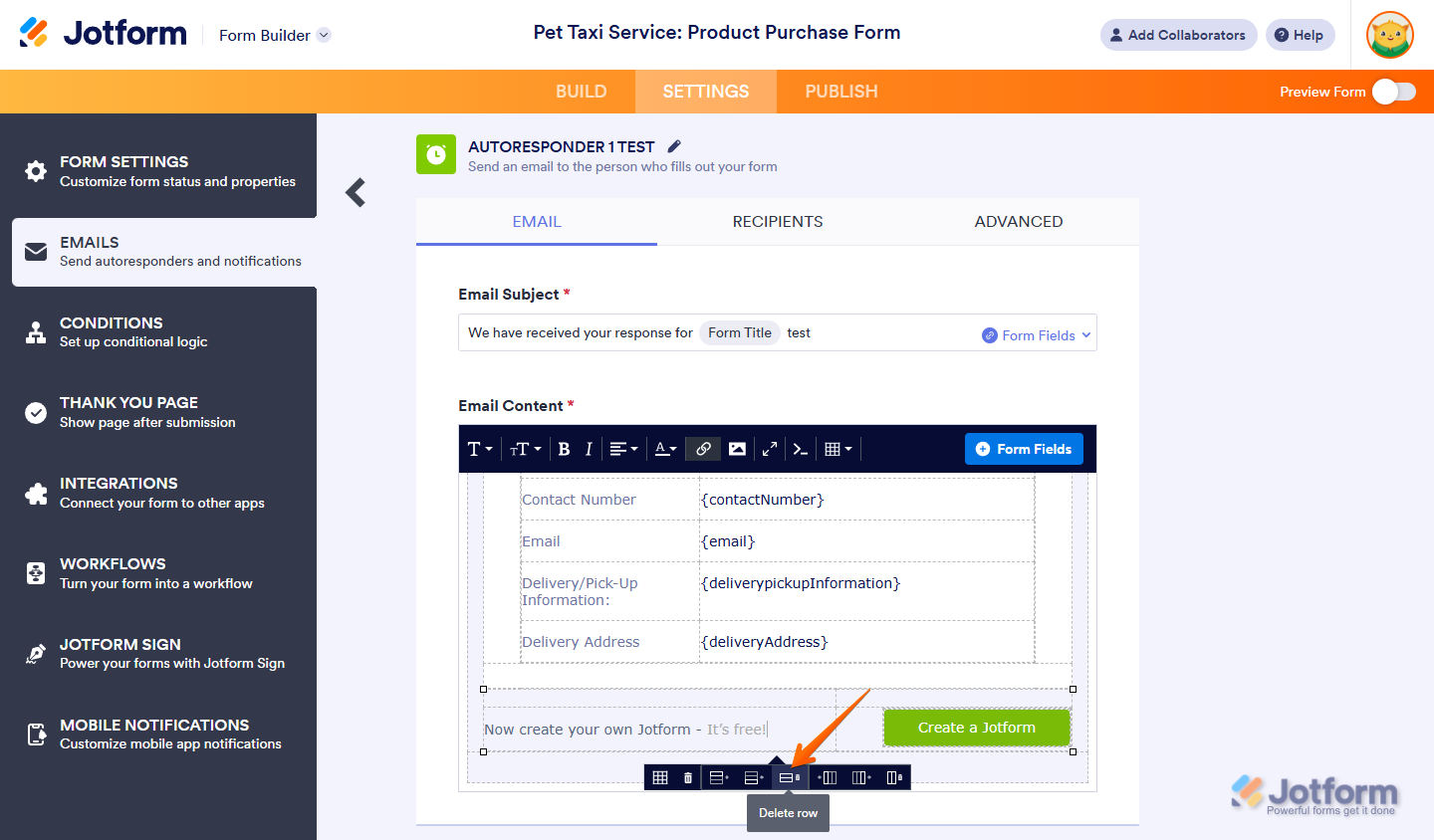
Task: Open the Form Fields dropdown in Email Subject
Action: pyautogui.click(x=1037, y=335)
